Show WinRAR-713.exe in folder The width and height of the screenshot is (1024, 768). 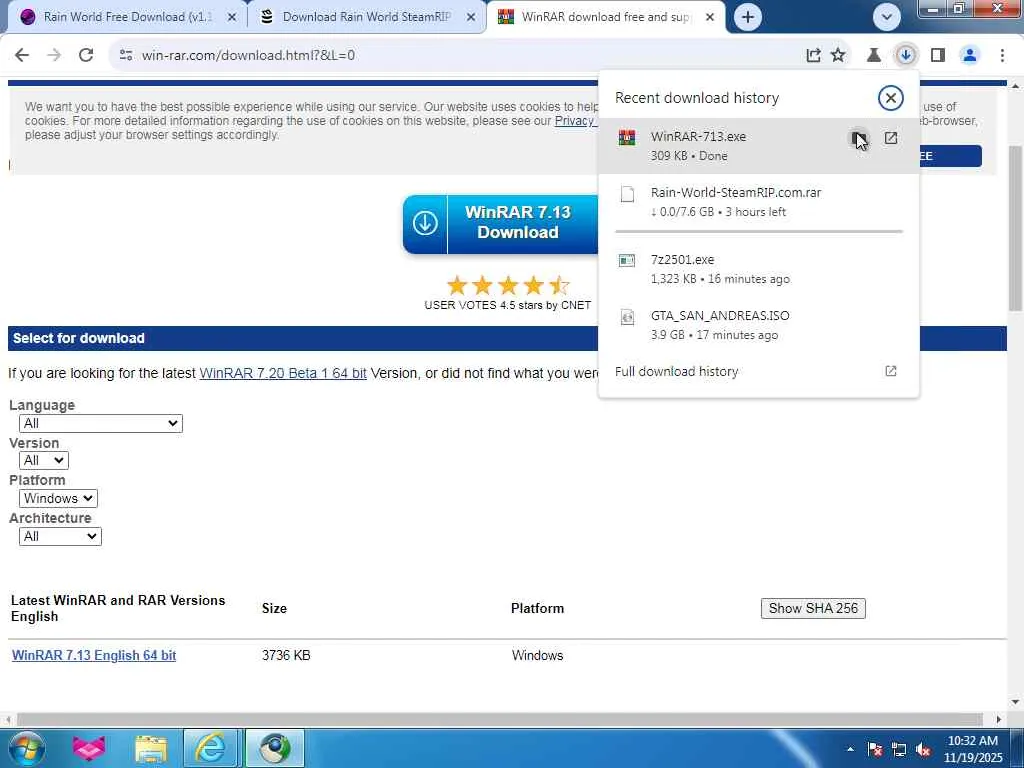point(859,138)
